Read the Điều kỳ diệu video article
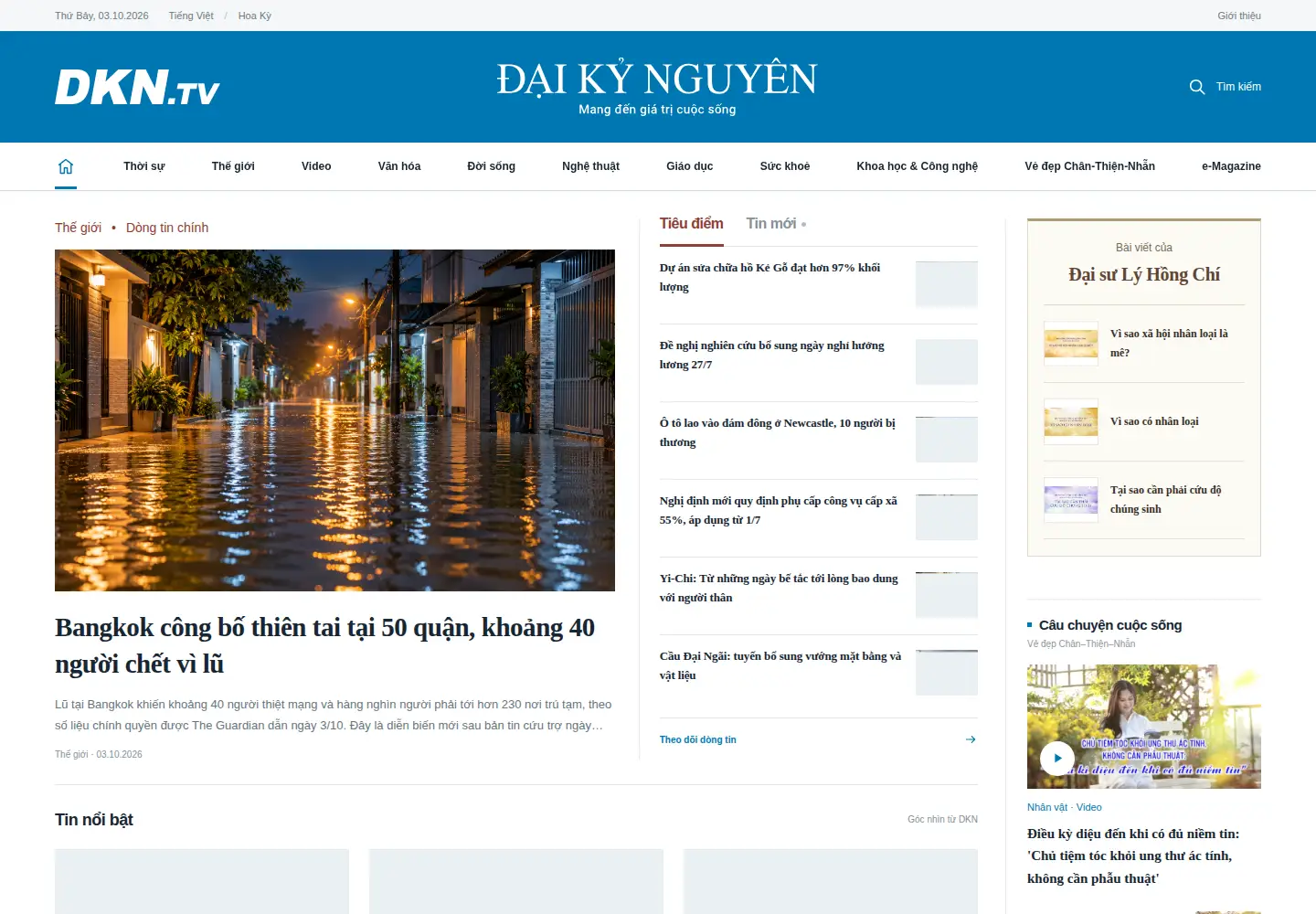The image size is (1316, 914). coord(1133,856)
